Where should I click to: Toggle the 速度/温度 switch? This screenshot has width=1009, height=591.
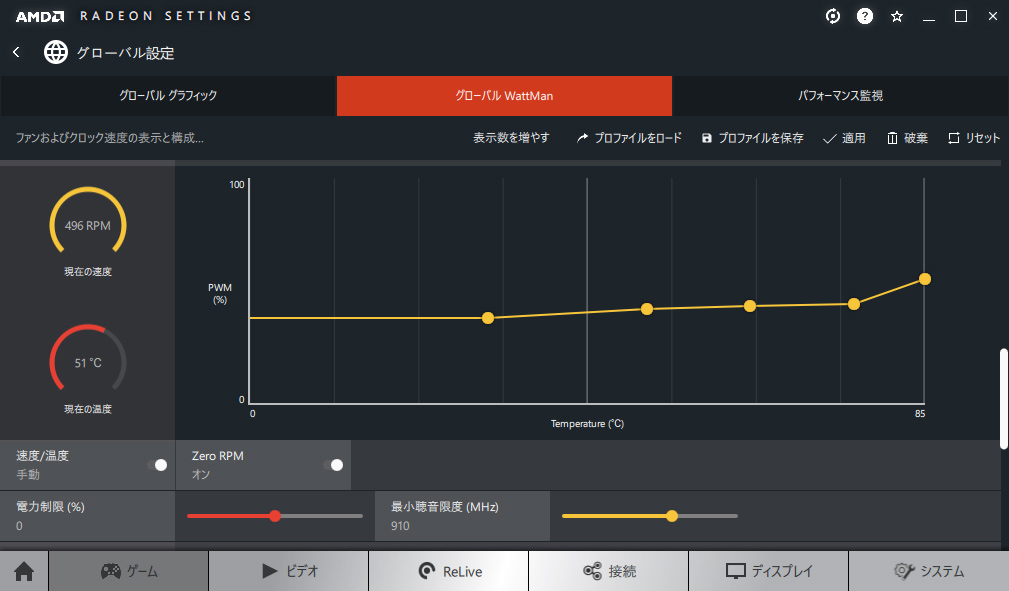157,465
